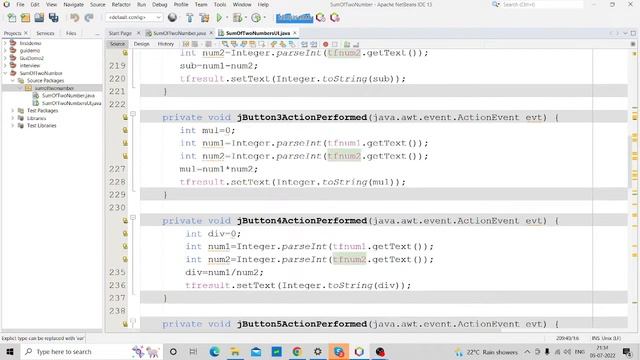This screenshot has height=360, width=640.
Task: Open the default config combo box
Action: [x=134, y=18]
